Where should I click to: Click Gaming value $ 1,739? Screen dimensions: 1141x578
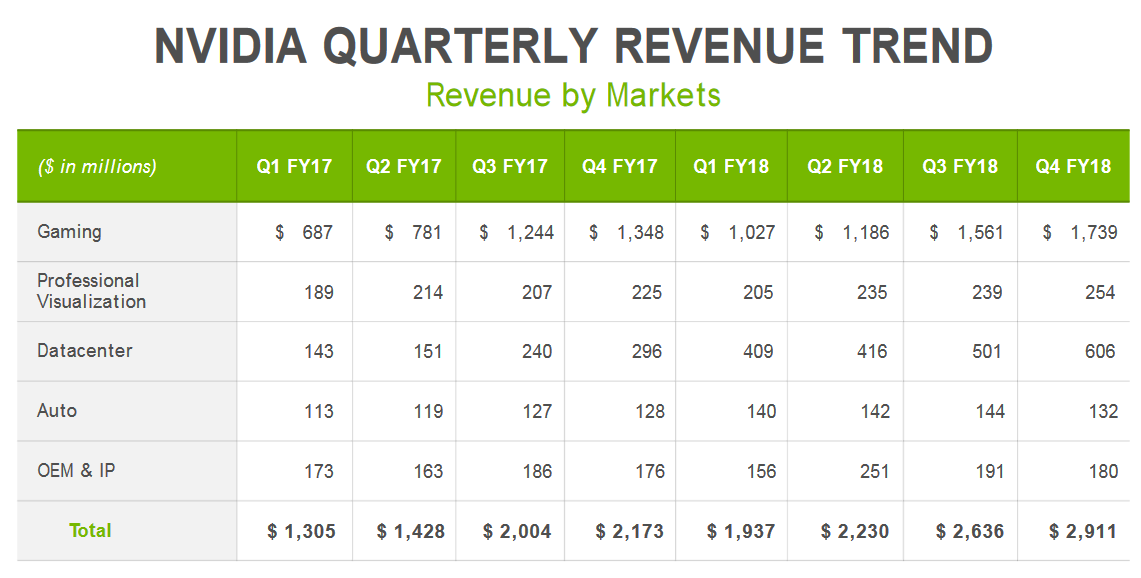pos(1080,232)
